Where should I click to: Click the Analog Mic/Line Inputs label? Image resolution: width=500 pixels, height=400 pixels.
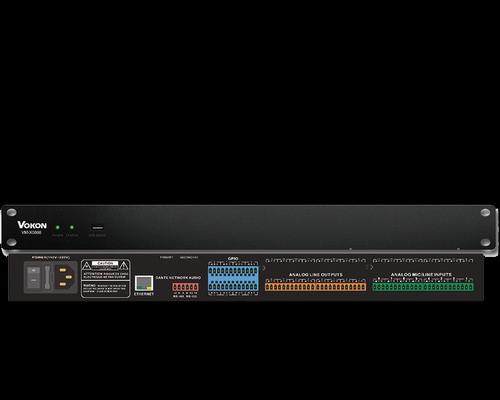coord(421,275)
